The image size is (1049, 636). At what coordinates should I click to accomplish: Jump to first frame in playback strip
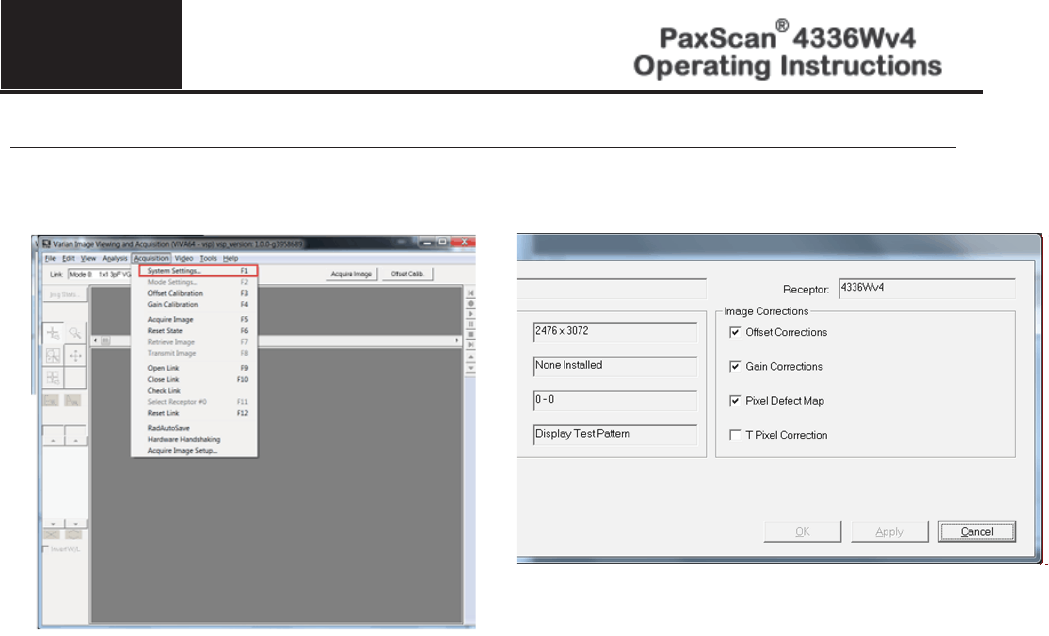471,293
